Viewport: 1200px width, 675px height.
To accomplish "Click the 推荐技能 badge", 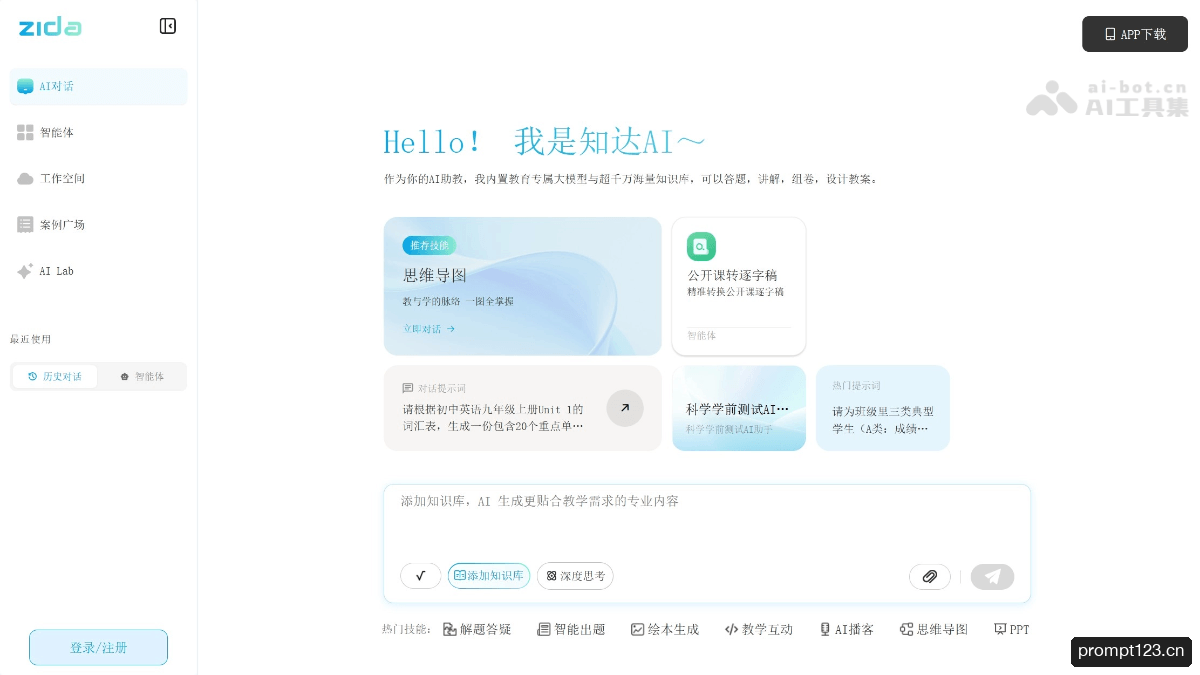I will (x=429, y=245).
